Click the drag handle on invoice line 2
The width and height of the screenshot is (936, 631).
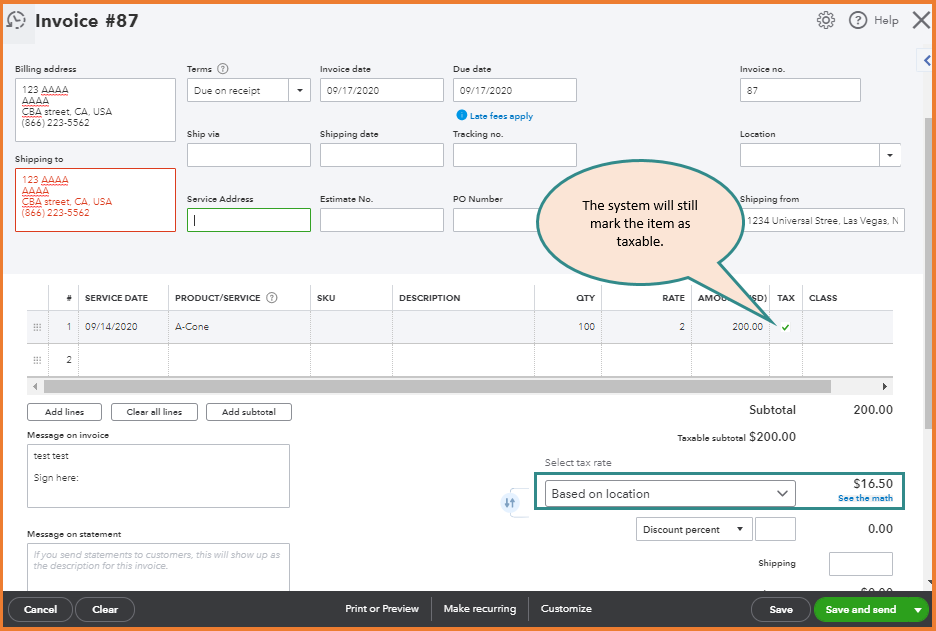[x=37, y=358]
